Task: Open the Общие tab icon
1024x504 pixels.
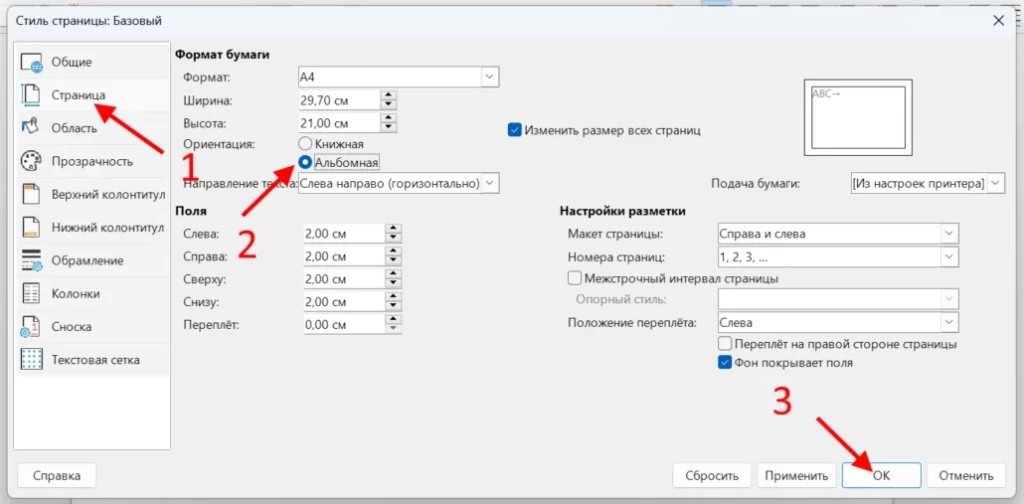Action: pos(31,62)
